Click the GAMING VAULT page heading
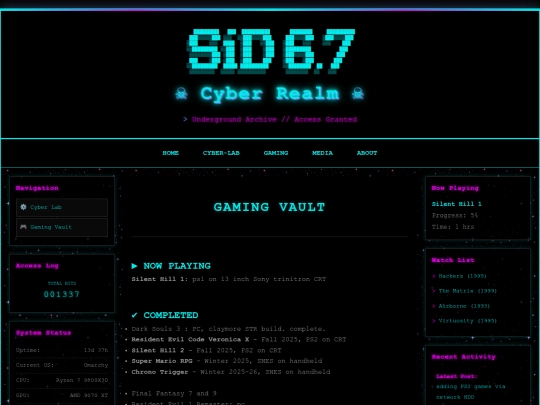This screenshot has width=540, height=405. pyautogui.click(x=269, y=207)
